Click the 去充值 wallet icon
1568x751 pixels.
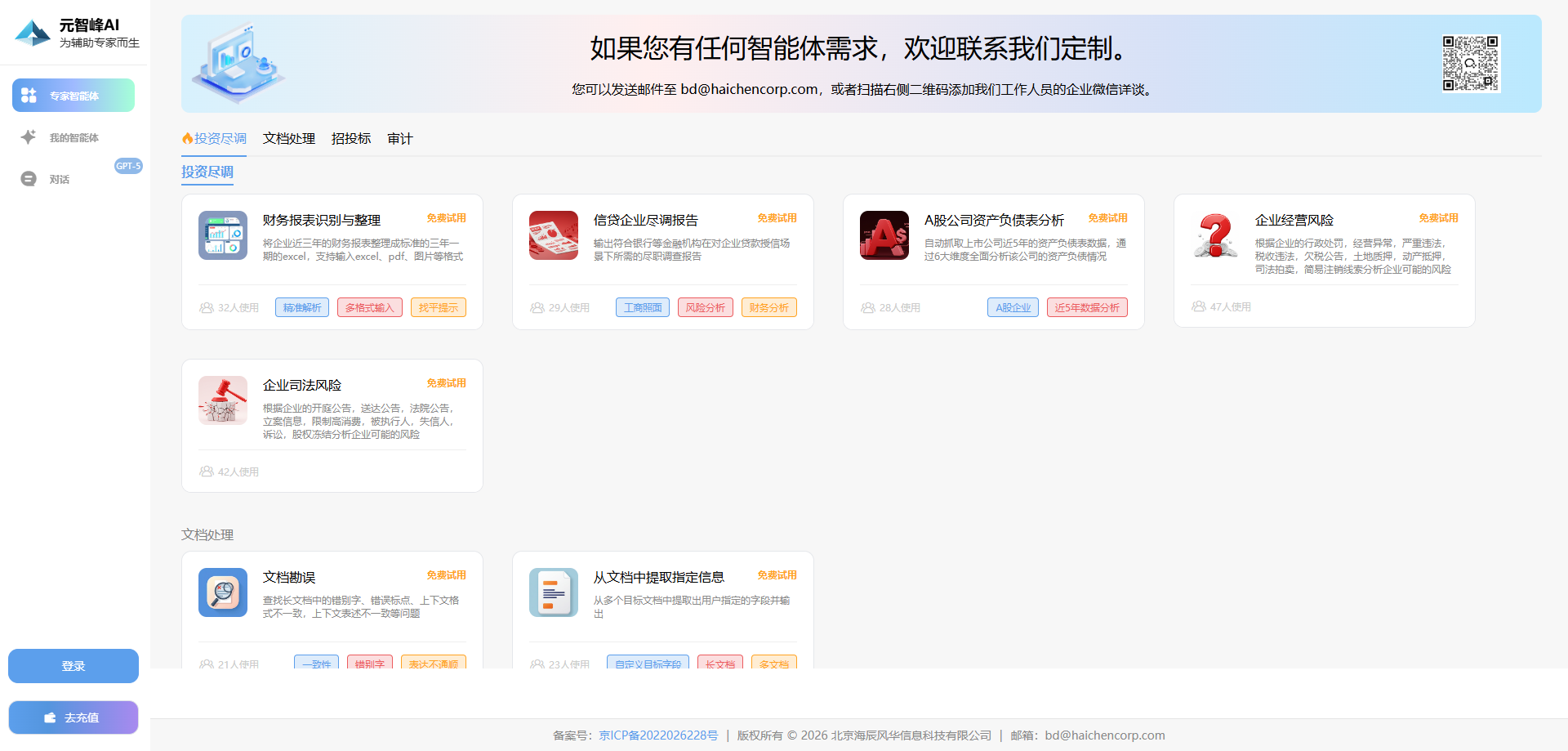point(51,717)
